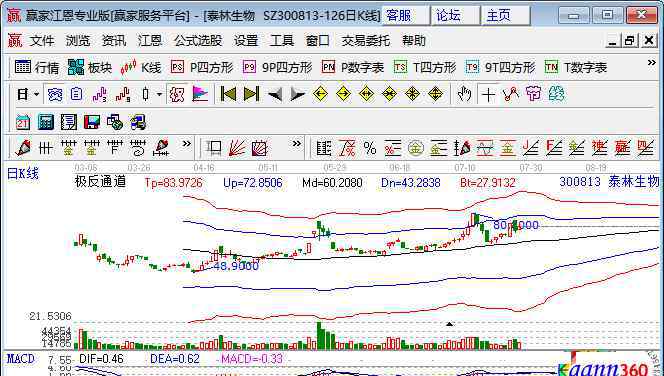Open the 资讯 menu
664x376 pixels.
point(114,41)
